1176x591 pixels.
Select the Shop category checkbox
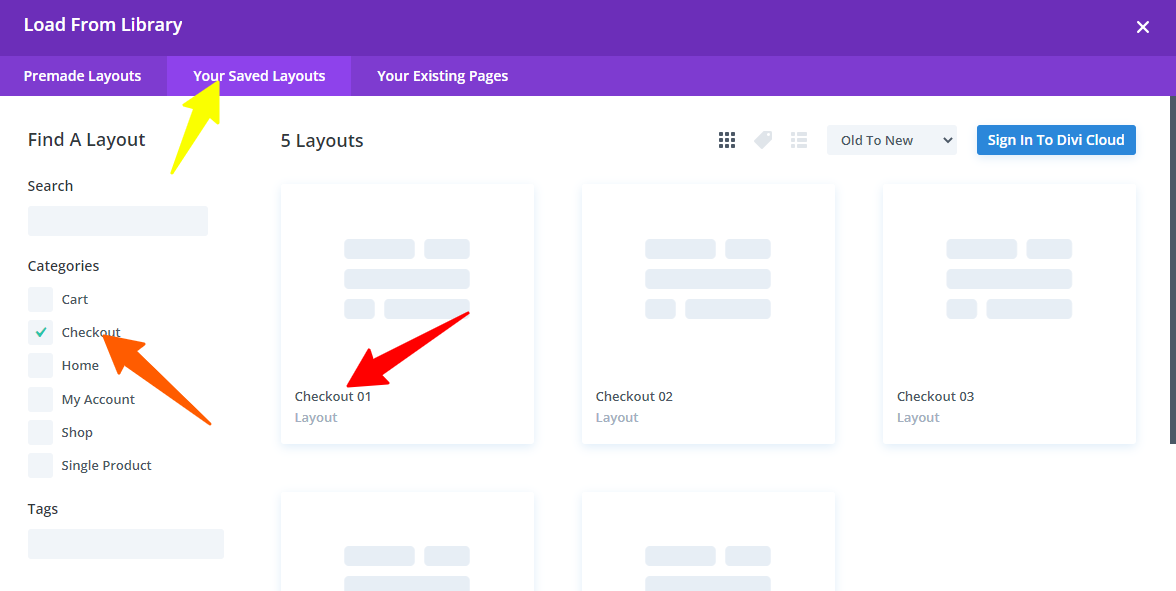41,432
